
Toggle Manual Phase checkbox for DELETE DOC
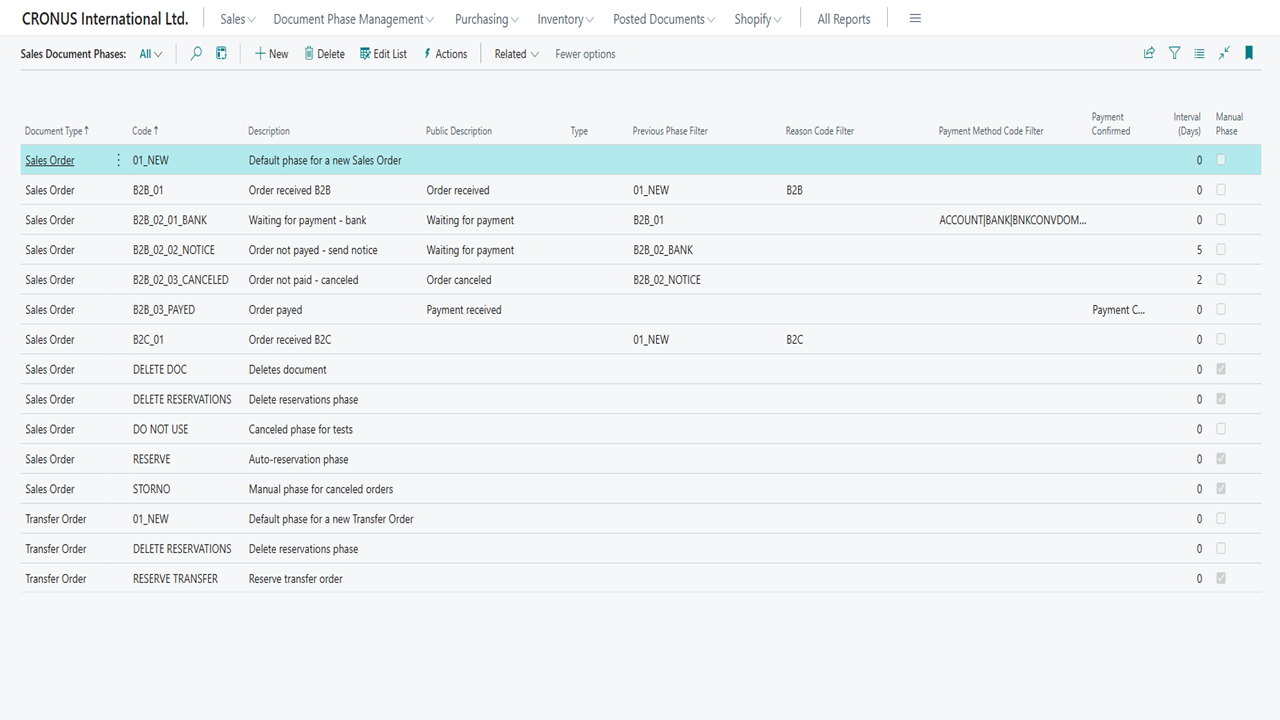1221,370
